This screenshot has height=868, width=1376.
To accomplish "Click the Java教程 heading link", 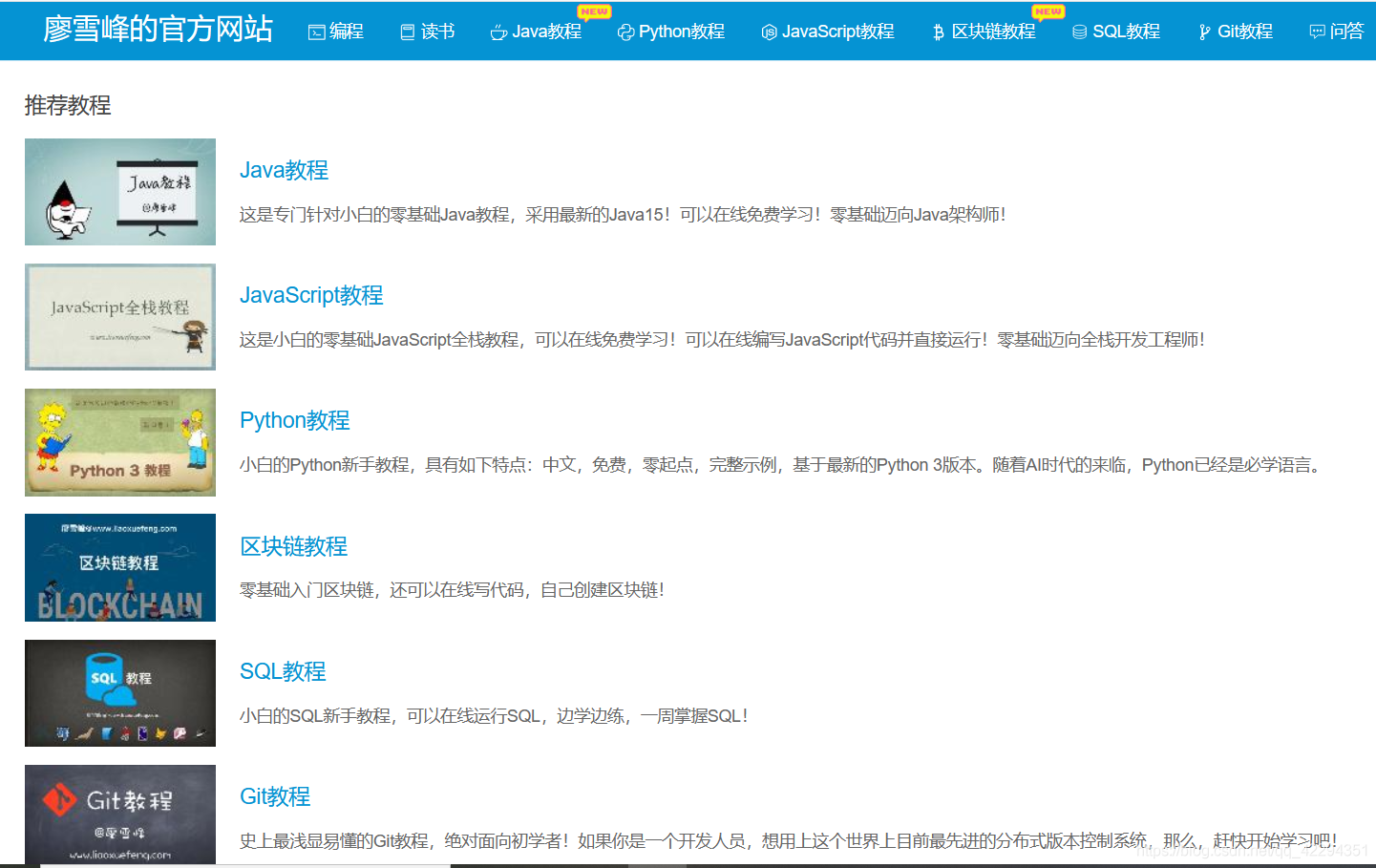I will click(284, 170).
